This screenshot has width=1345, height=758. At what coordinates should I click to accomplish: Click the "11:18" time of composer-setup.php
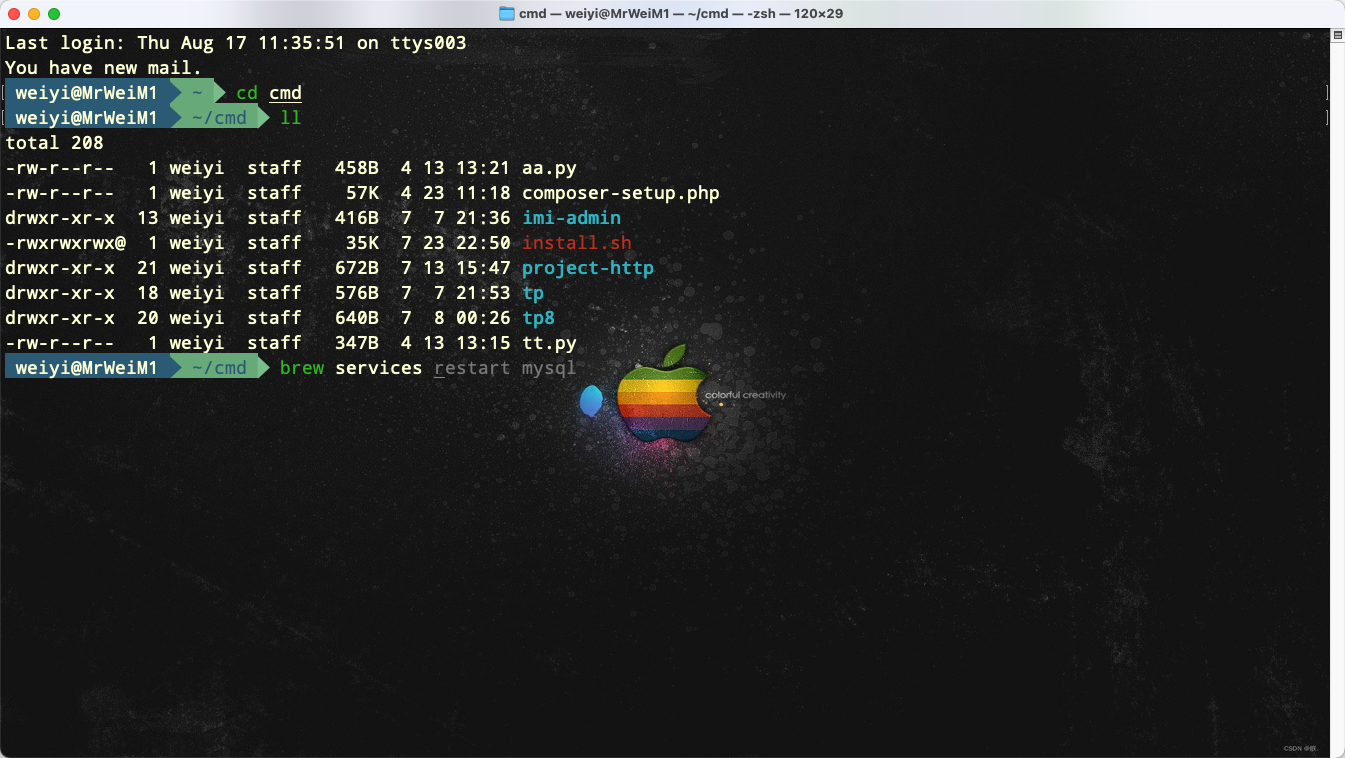[x=483, y=193]
